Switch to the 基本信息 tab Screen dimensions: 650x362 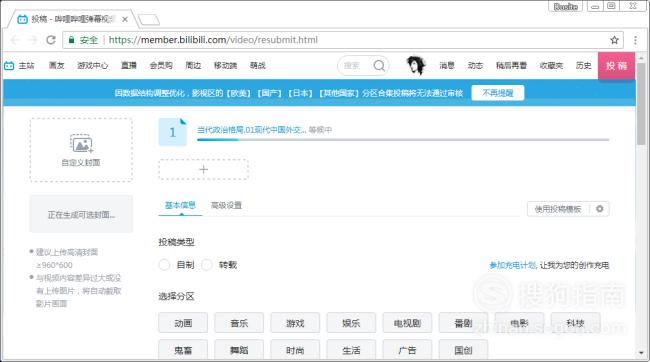[180, 205]
